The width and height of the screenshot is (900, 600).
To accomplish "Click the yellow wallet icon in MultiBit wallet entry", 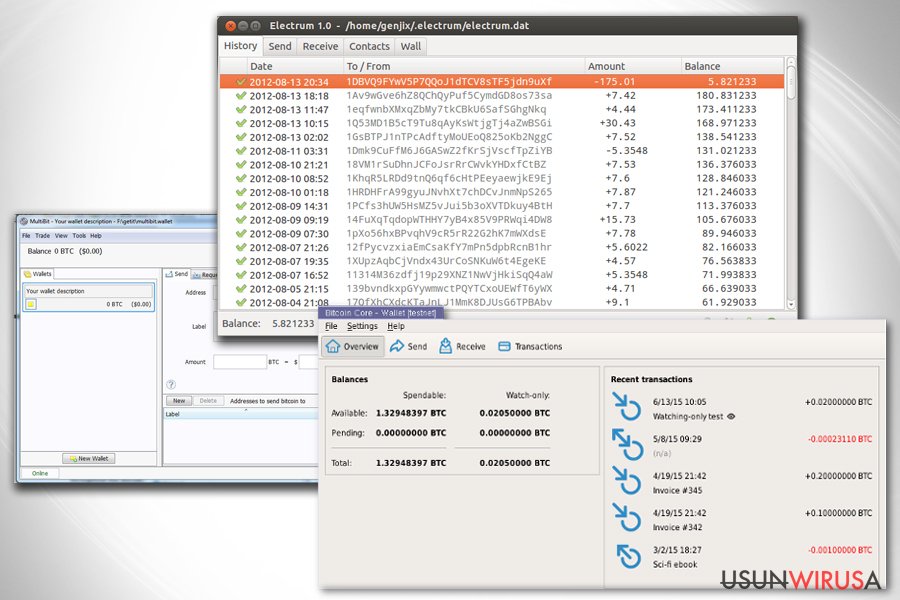I will (31, 304).
